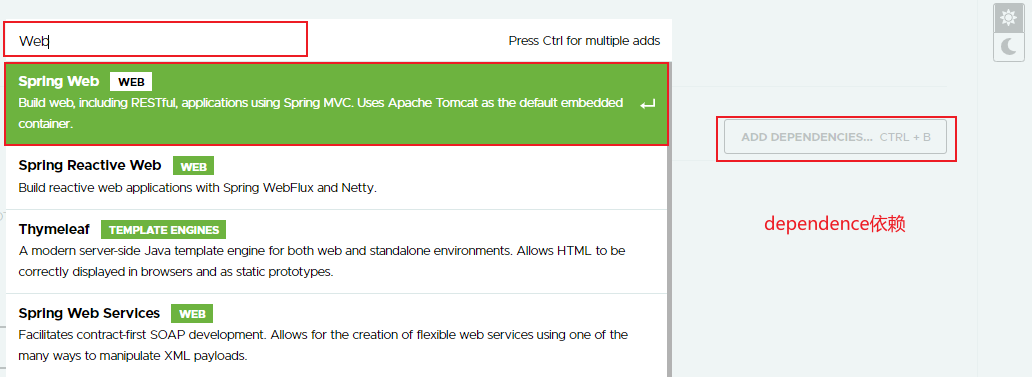Click the Spring WebFlux and Netty description

click(197, 188)
